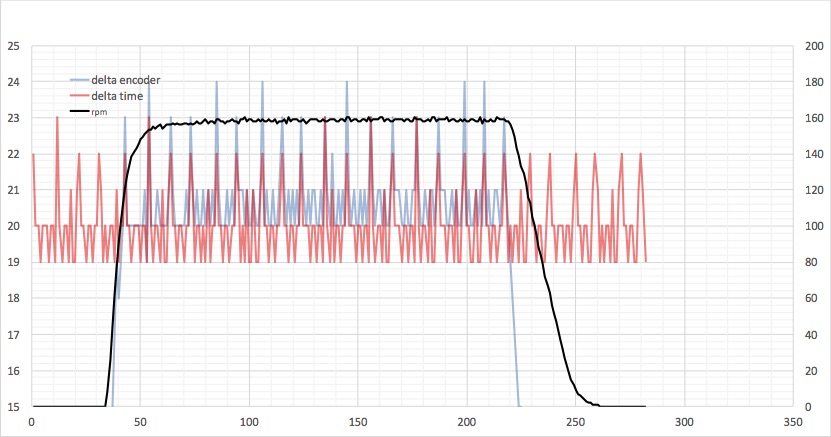Select right axis label 60

tap(811, 298)
